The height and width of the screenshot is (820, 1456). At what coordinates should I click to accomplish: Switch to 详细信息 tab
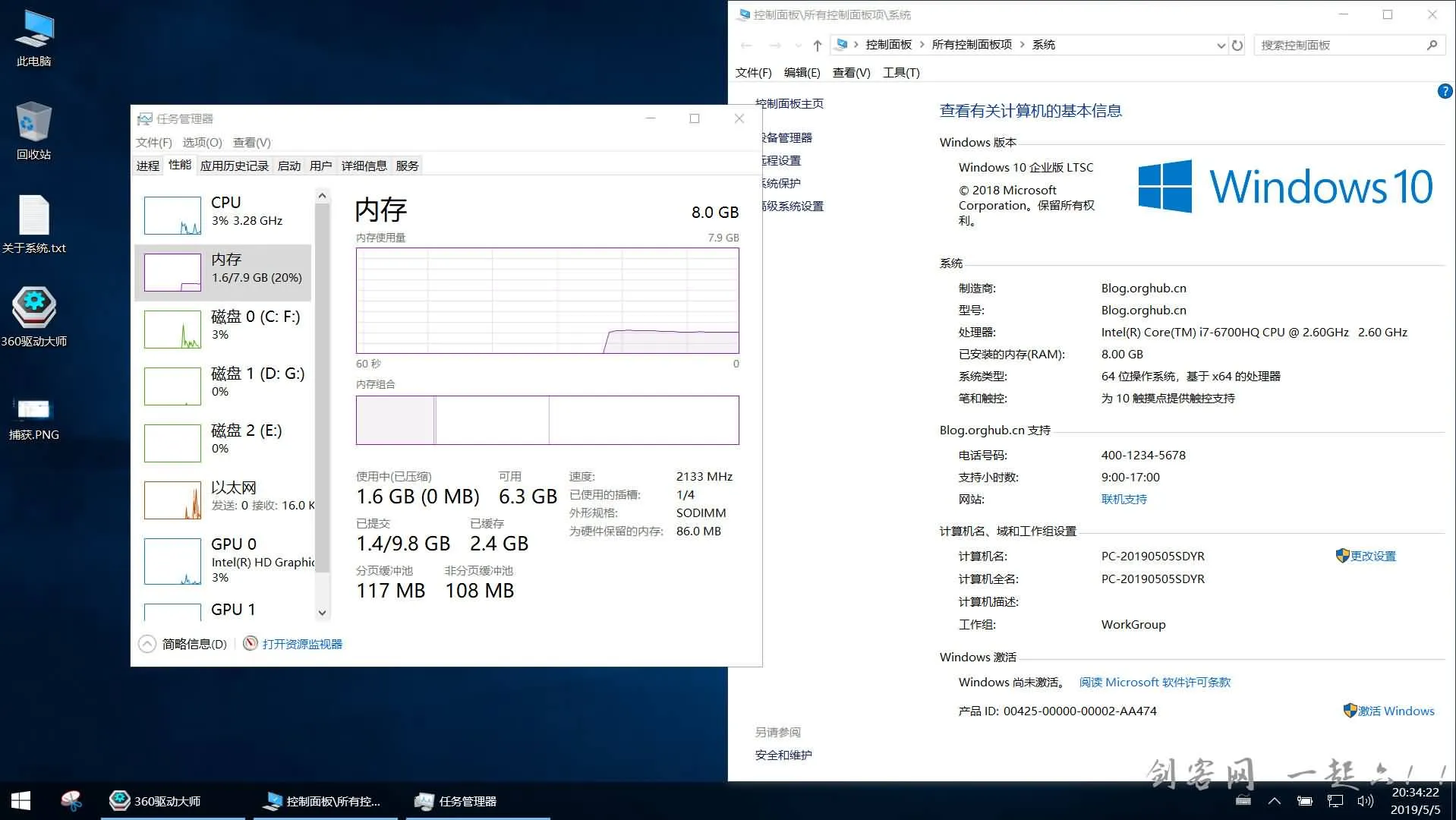tap(364, 166)
